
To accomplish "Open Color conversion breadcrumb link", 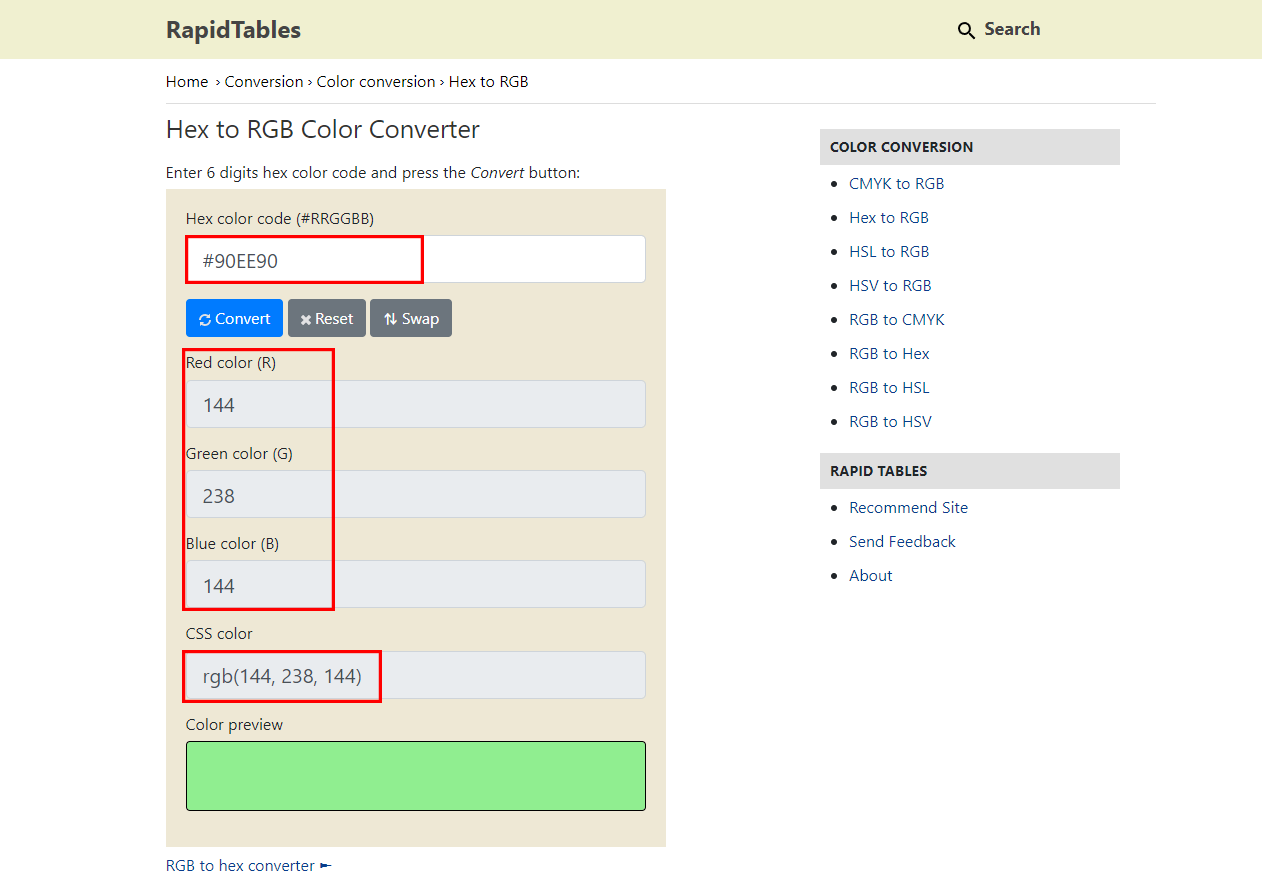I will click(x=376, y=82).
